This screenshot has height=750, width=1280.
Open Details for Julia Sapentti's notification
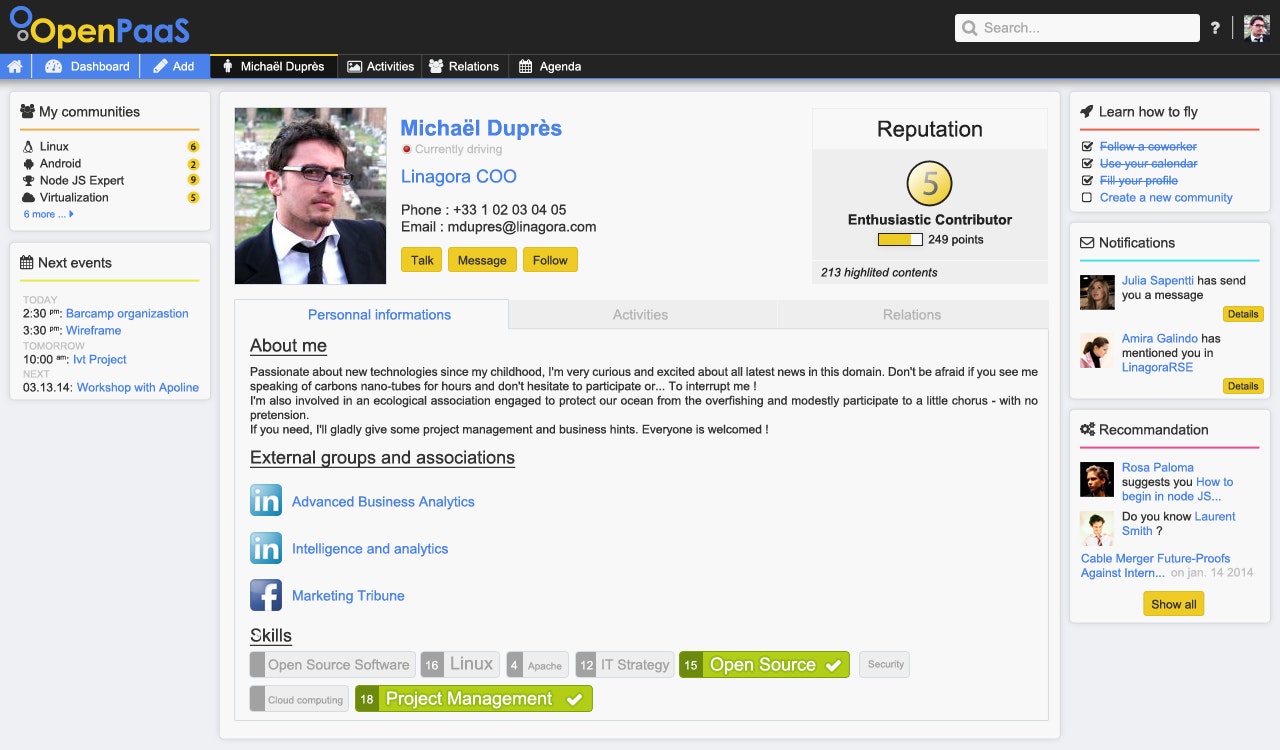point(1243,314)
